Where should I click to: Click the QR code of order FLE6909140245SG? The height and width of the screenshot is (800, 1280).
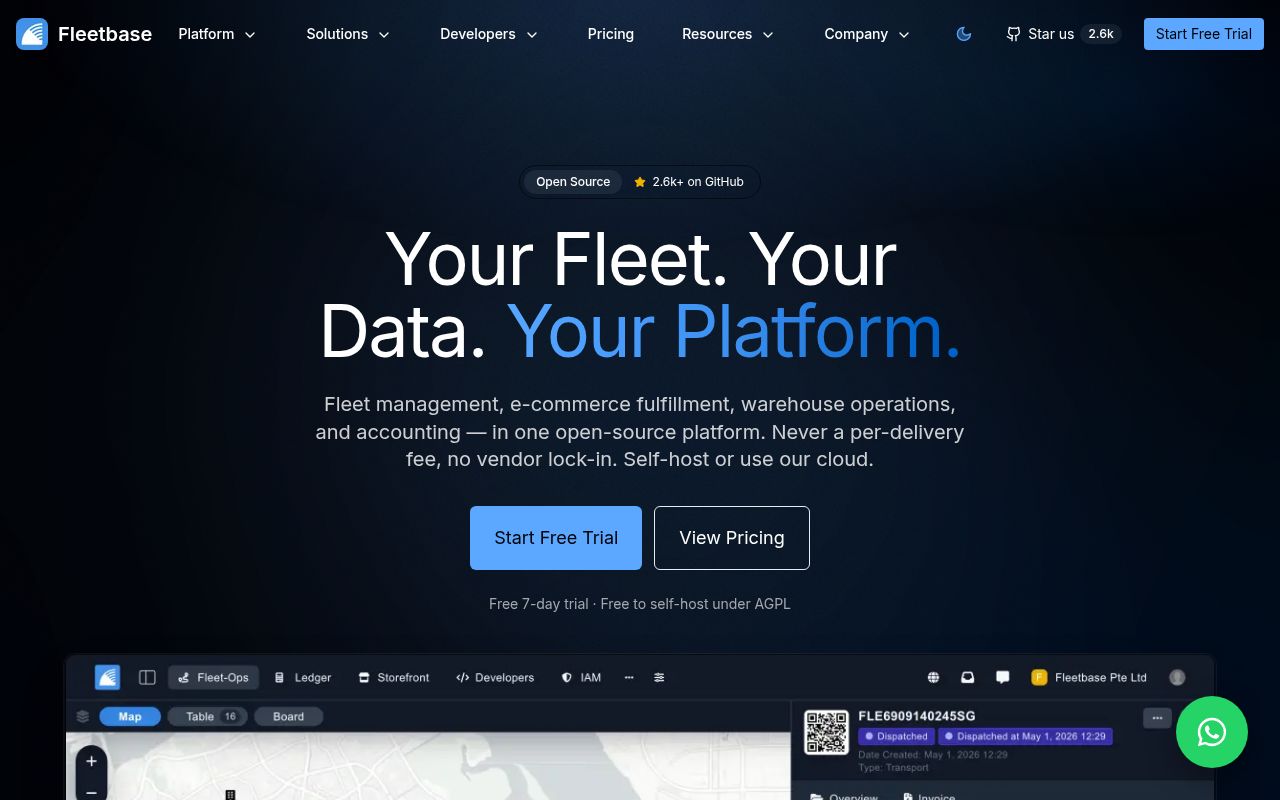(x=827, y=732)
